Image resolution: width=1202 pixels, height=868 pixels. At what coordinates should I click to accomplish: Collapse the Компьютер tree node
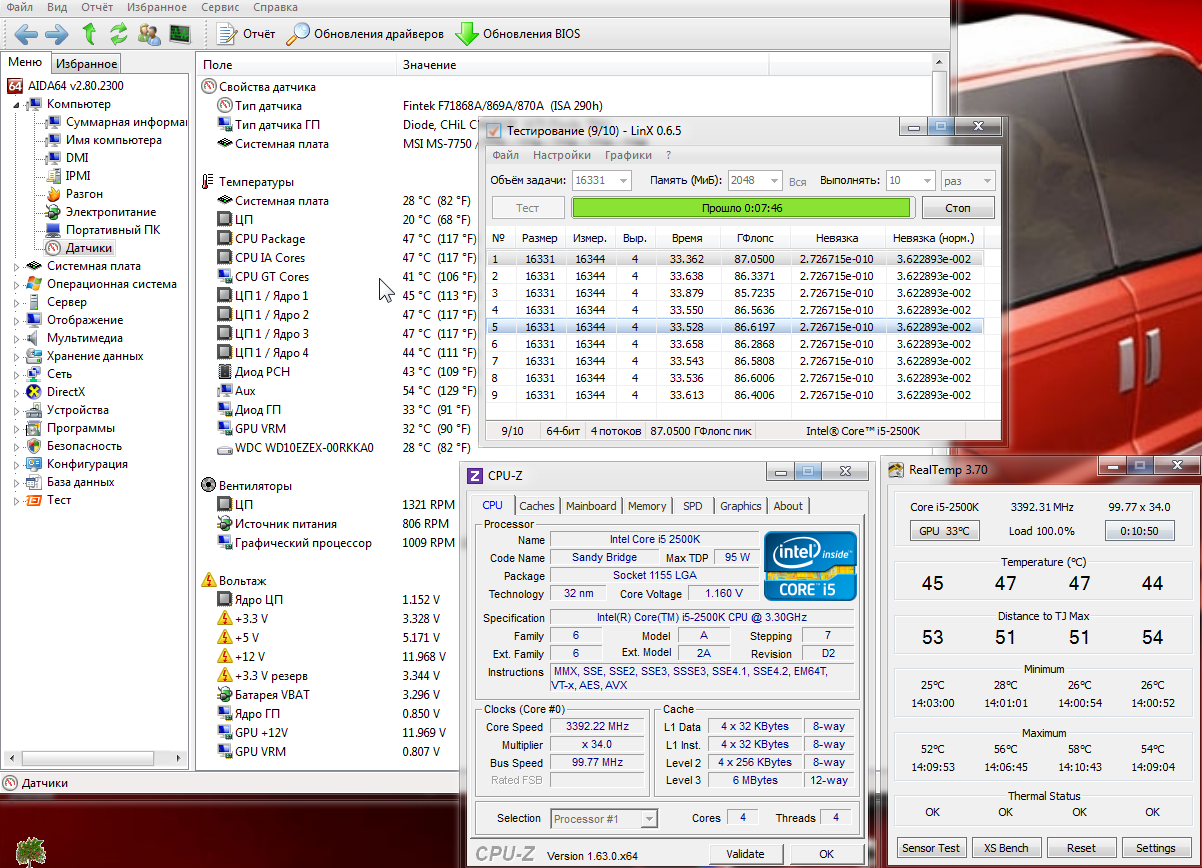(x=17, y=104)
